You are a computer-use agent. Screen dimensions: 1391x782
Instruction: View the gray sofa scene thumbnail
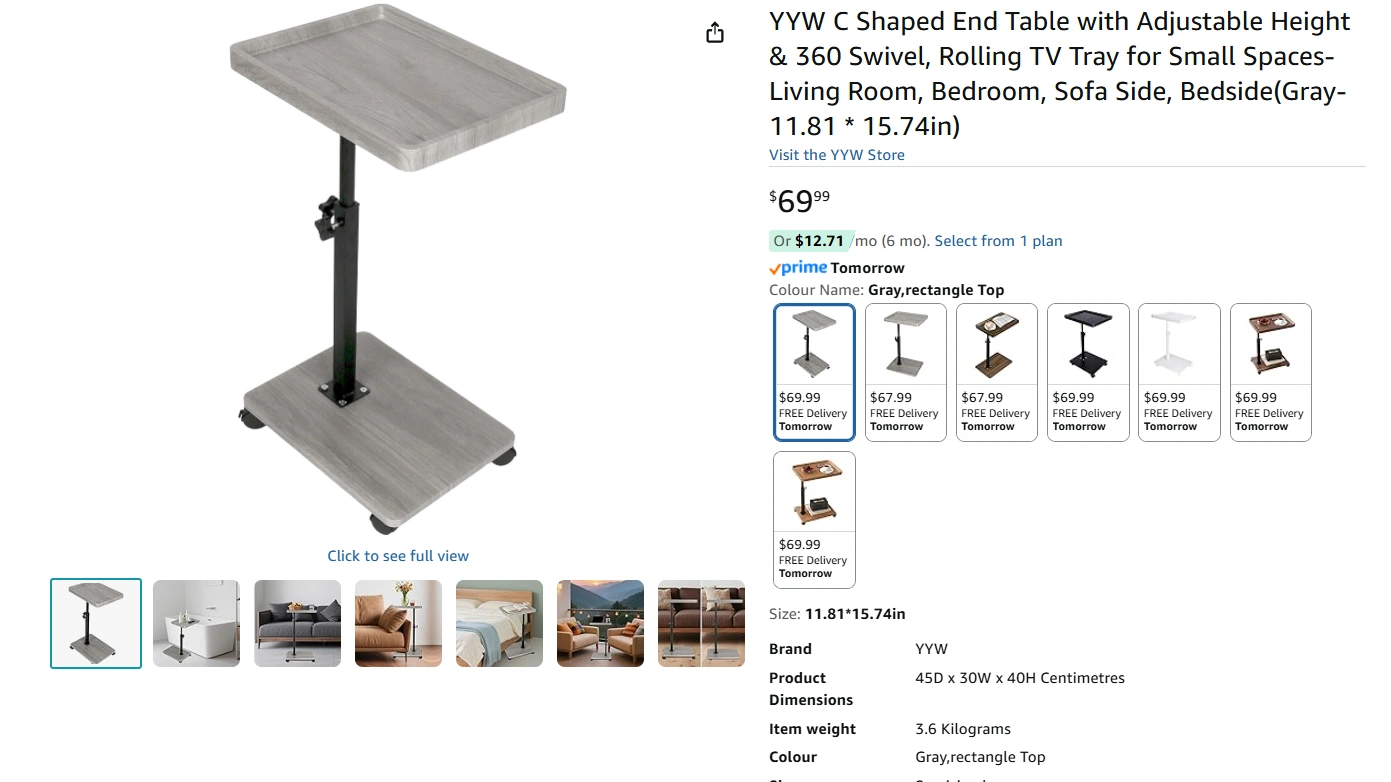298,623
